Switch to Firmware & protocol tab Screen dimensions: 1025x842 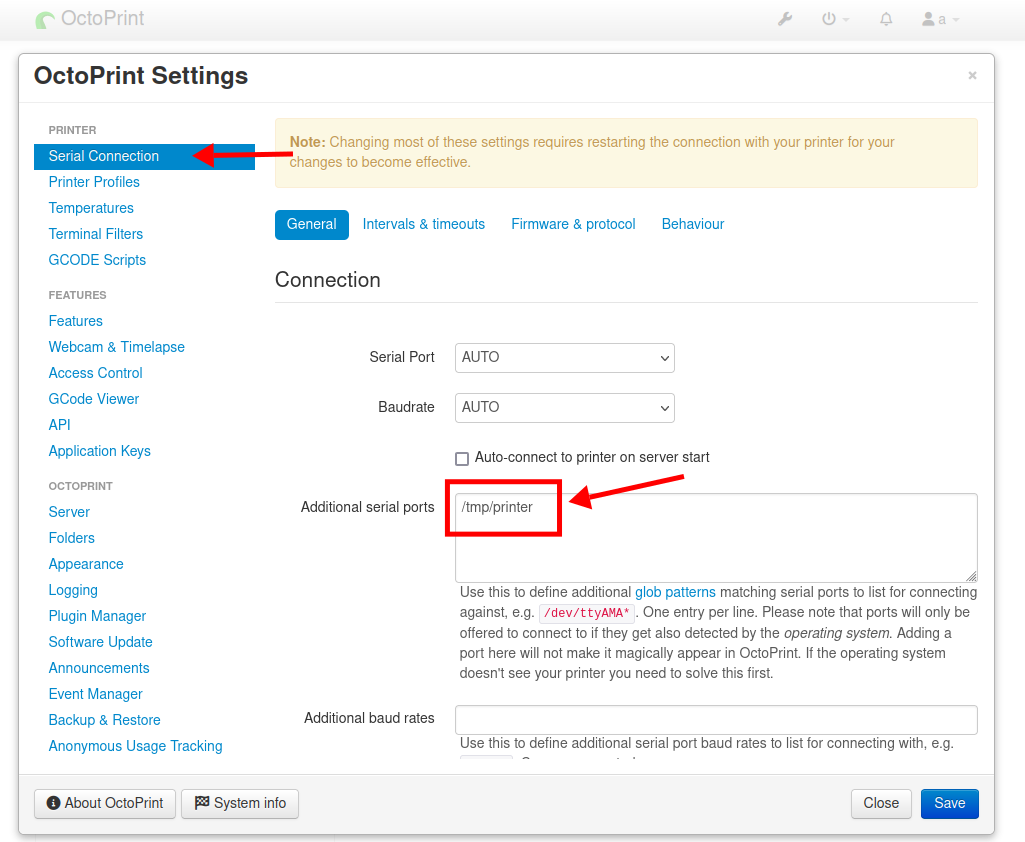click(573, 224)
